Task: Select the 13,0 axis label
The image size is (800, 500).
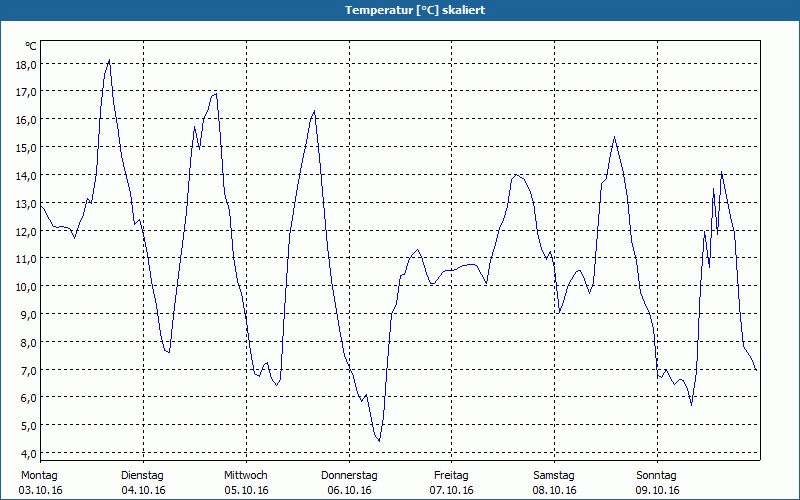Action: coord(26,204)
